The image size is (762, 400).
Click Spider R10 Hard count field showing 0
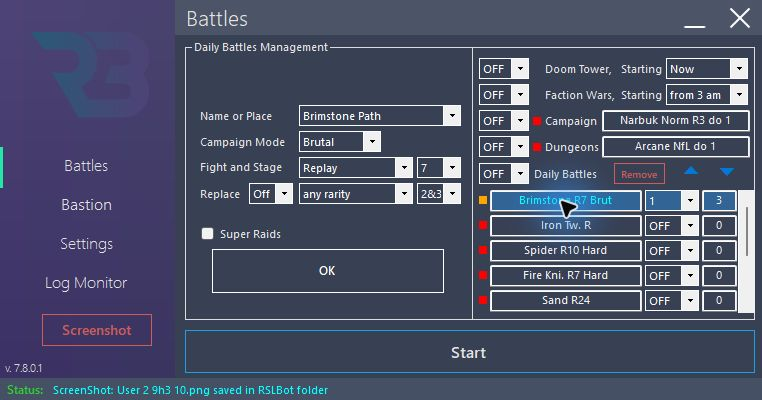point(719,250)
